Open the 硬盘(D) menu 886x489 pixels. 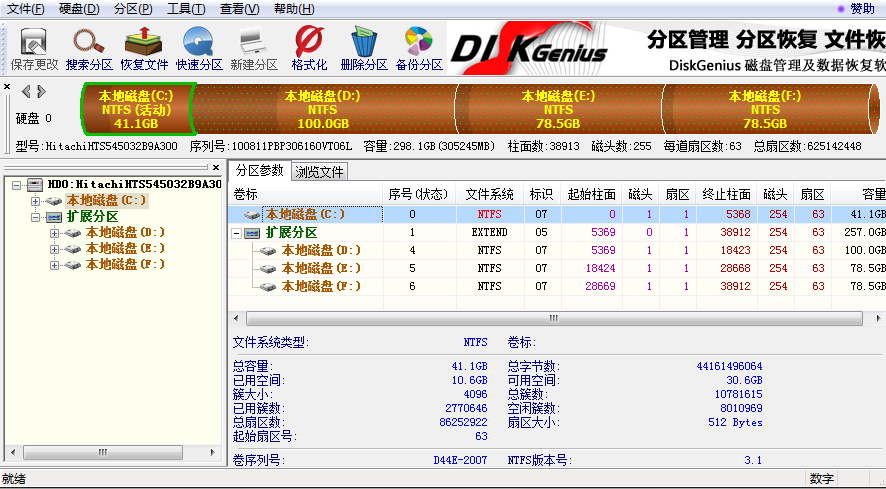coord(79,9)
